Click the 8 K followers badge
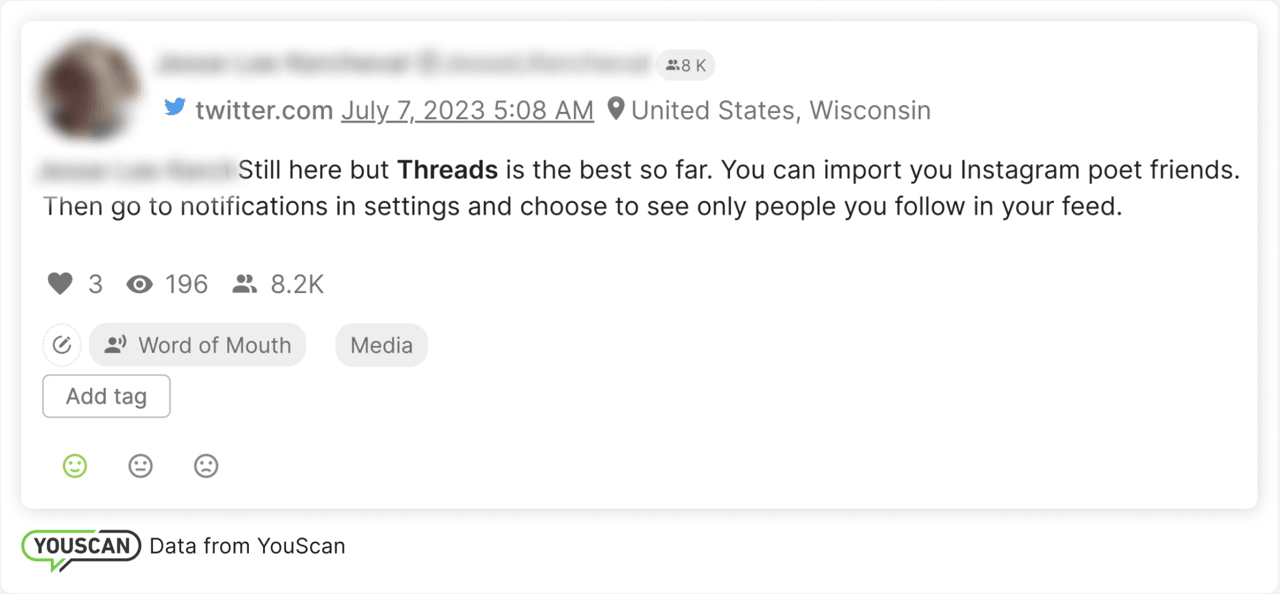This screenshot has width=1280, height=594. pos(686,66)
